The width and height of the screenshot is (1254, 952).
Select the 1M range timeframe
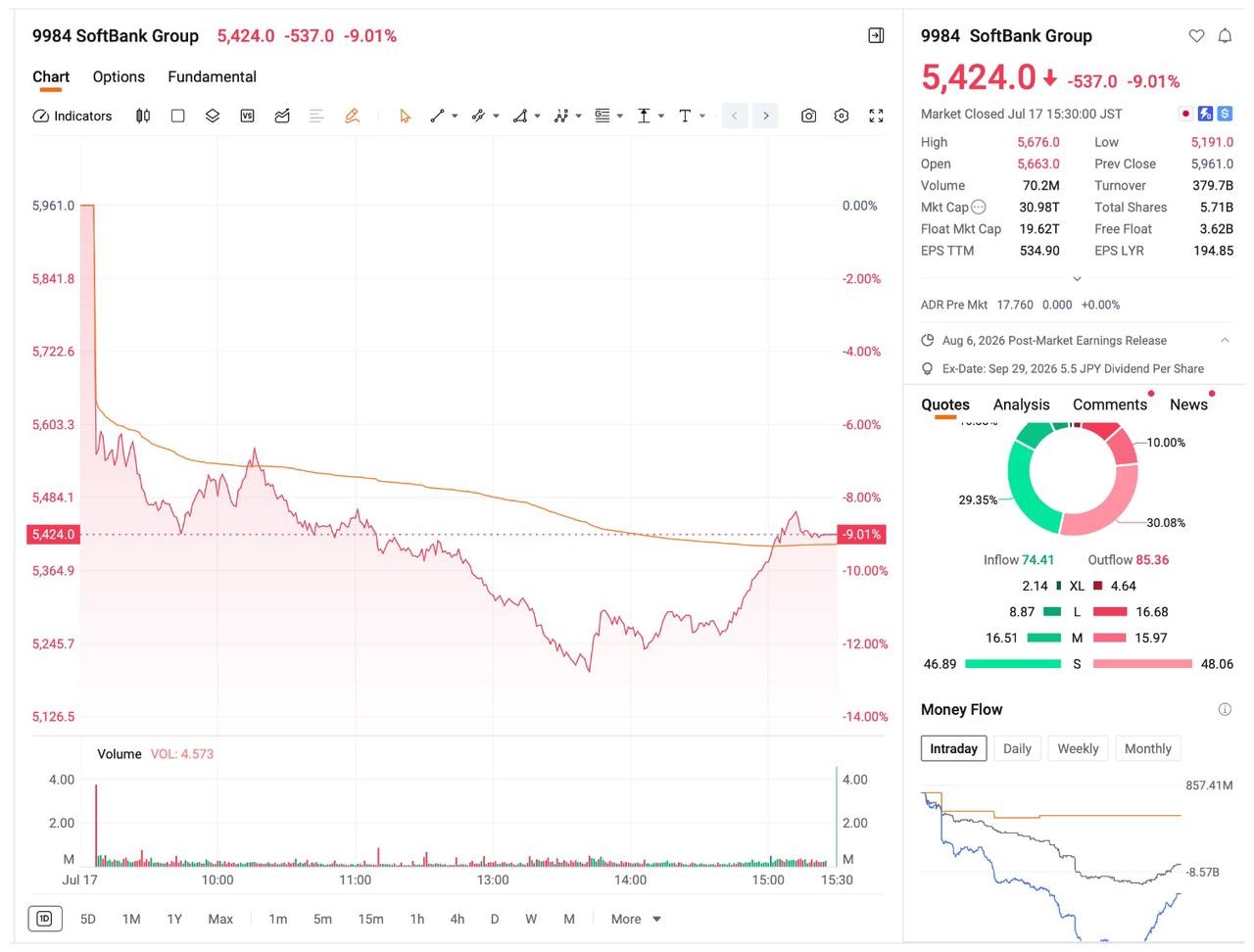point(131,919)
